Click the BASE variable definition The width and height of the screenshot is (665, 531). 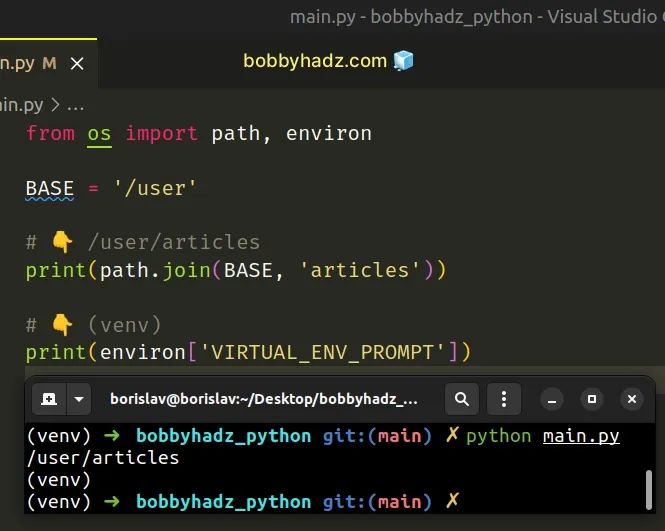coord(50,188)
